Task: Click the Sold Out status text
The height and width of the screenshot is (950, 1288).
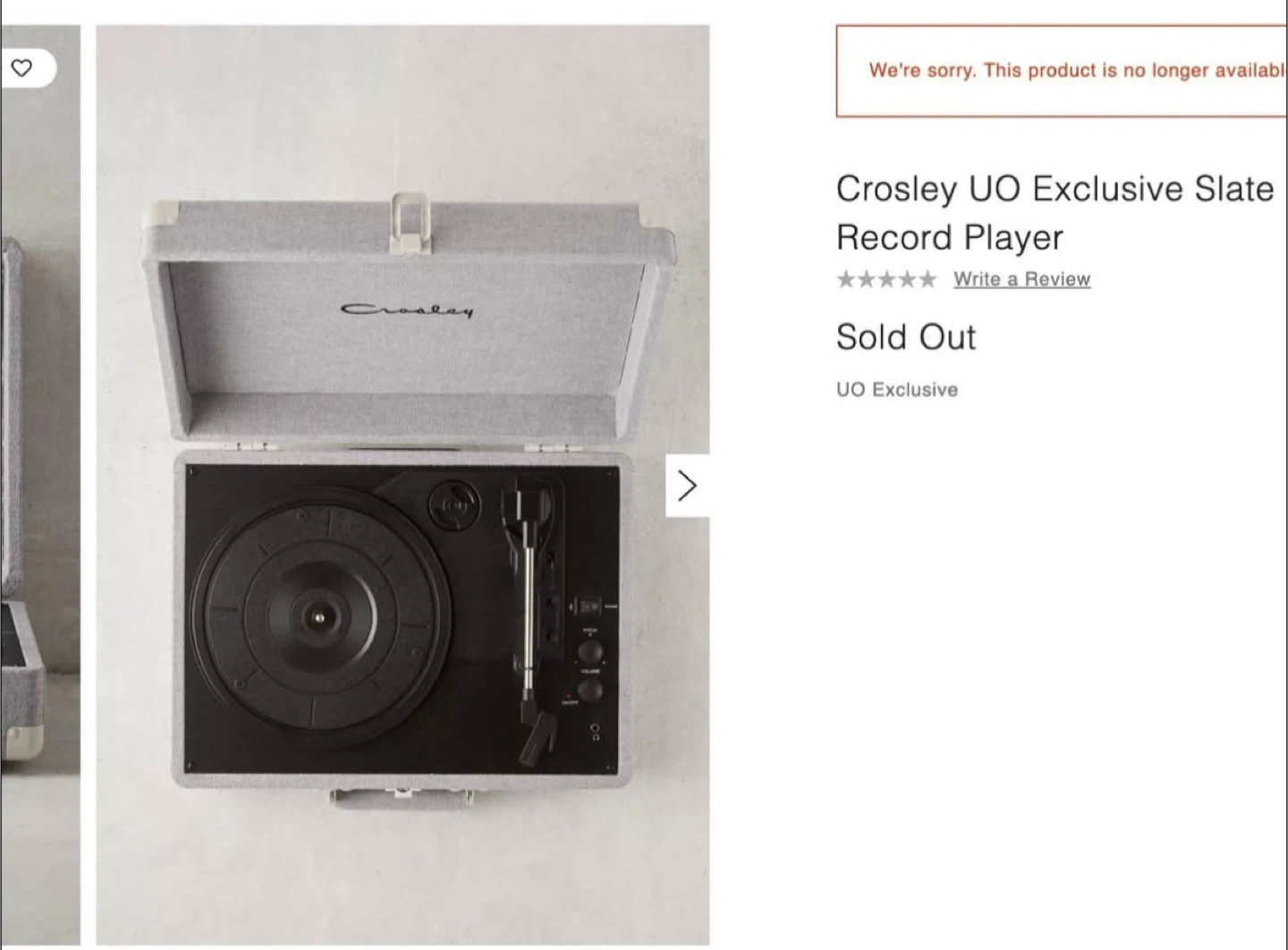Action: (905, 337)
